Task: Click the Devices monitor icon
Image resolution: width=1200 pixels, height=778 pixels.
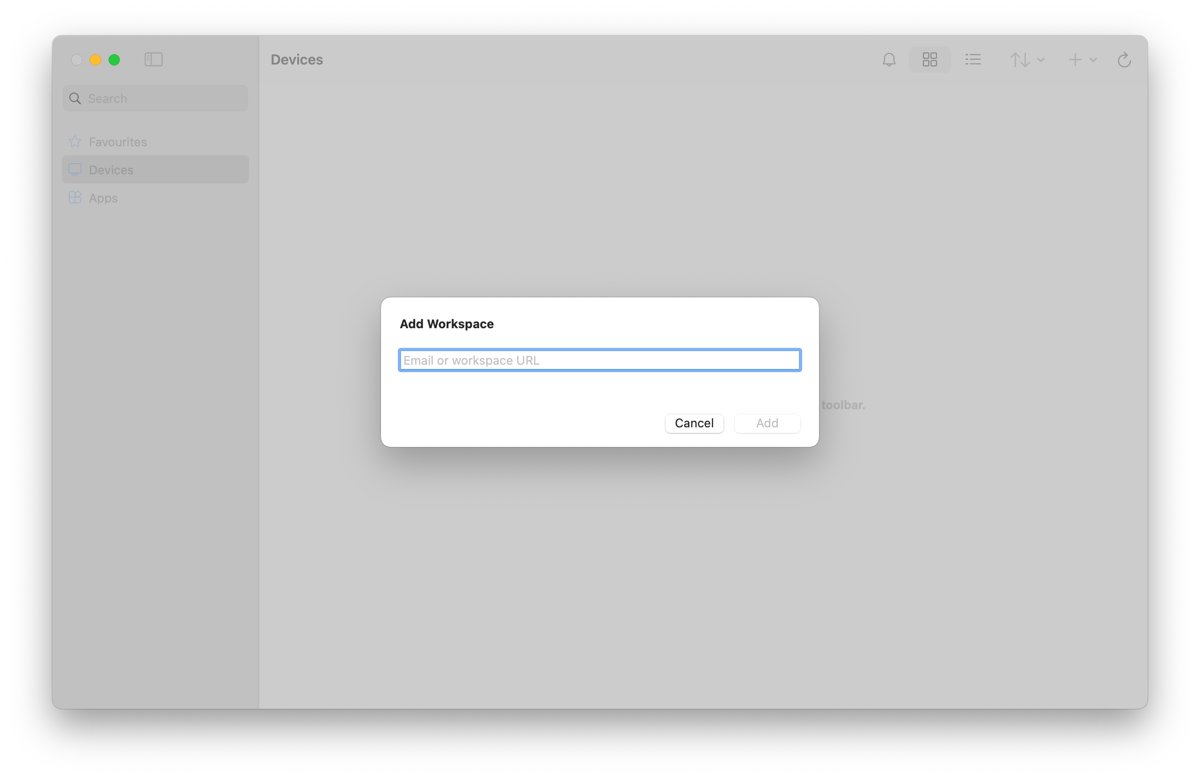Action: point(75,170)
